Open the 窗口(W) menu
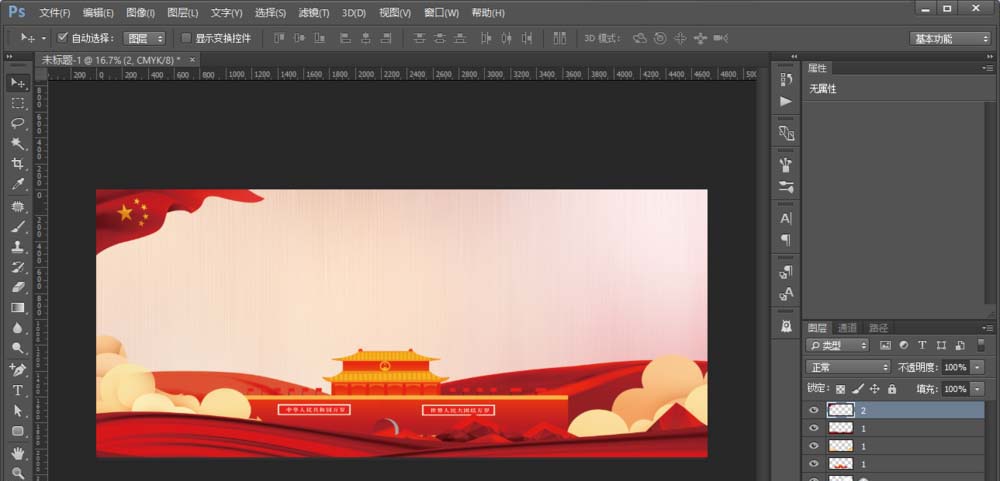Viewport: 1000px width, 481px height. 441,13
